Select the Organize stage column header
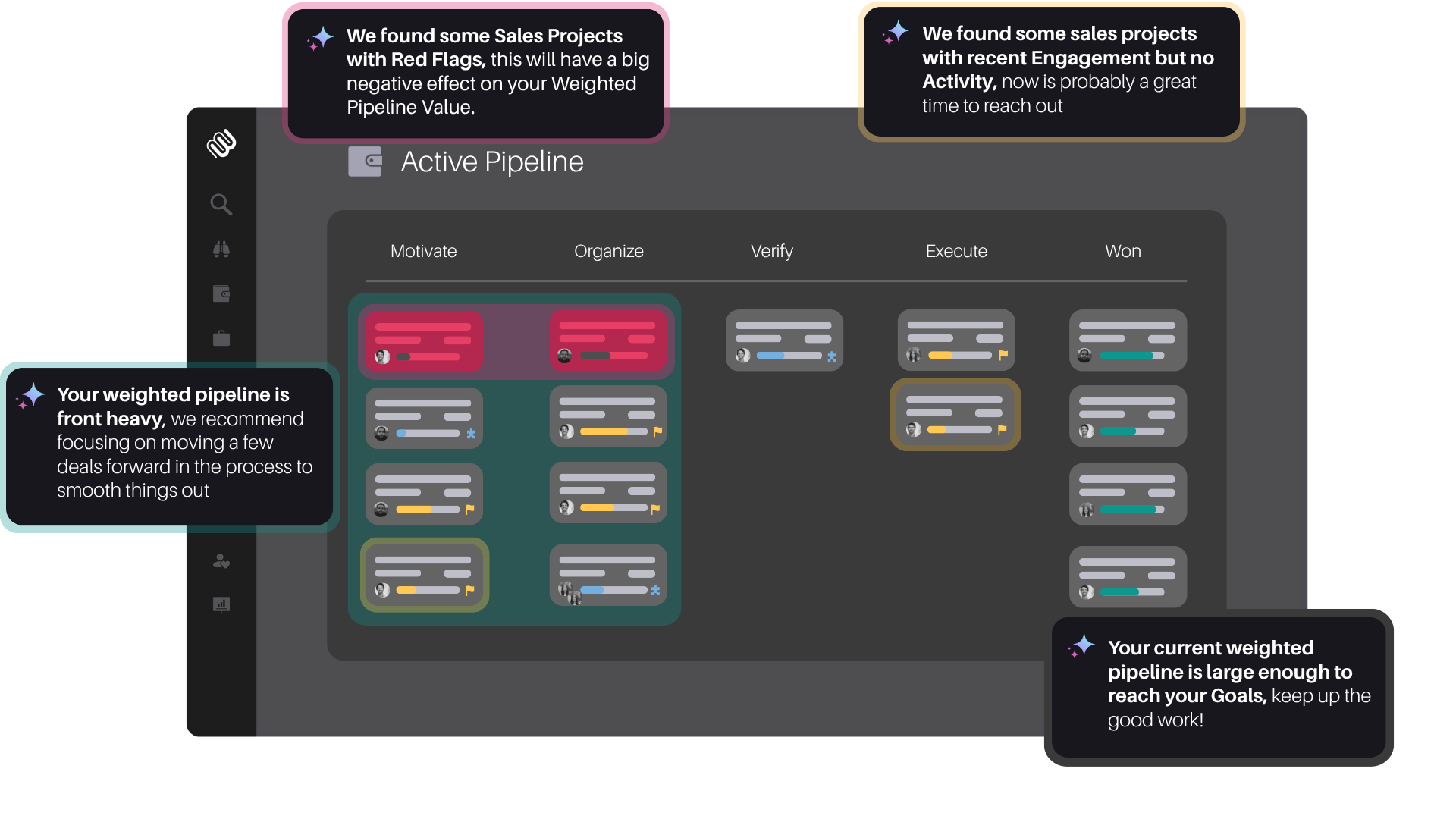Screen dimensions: 1456x819 pyautogui.click(x=609, y=251)
